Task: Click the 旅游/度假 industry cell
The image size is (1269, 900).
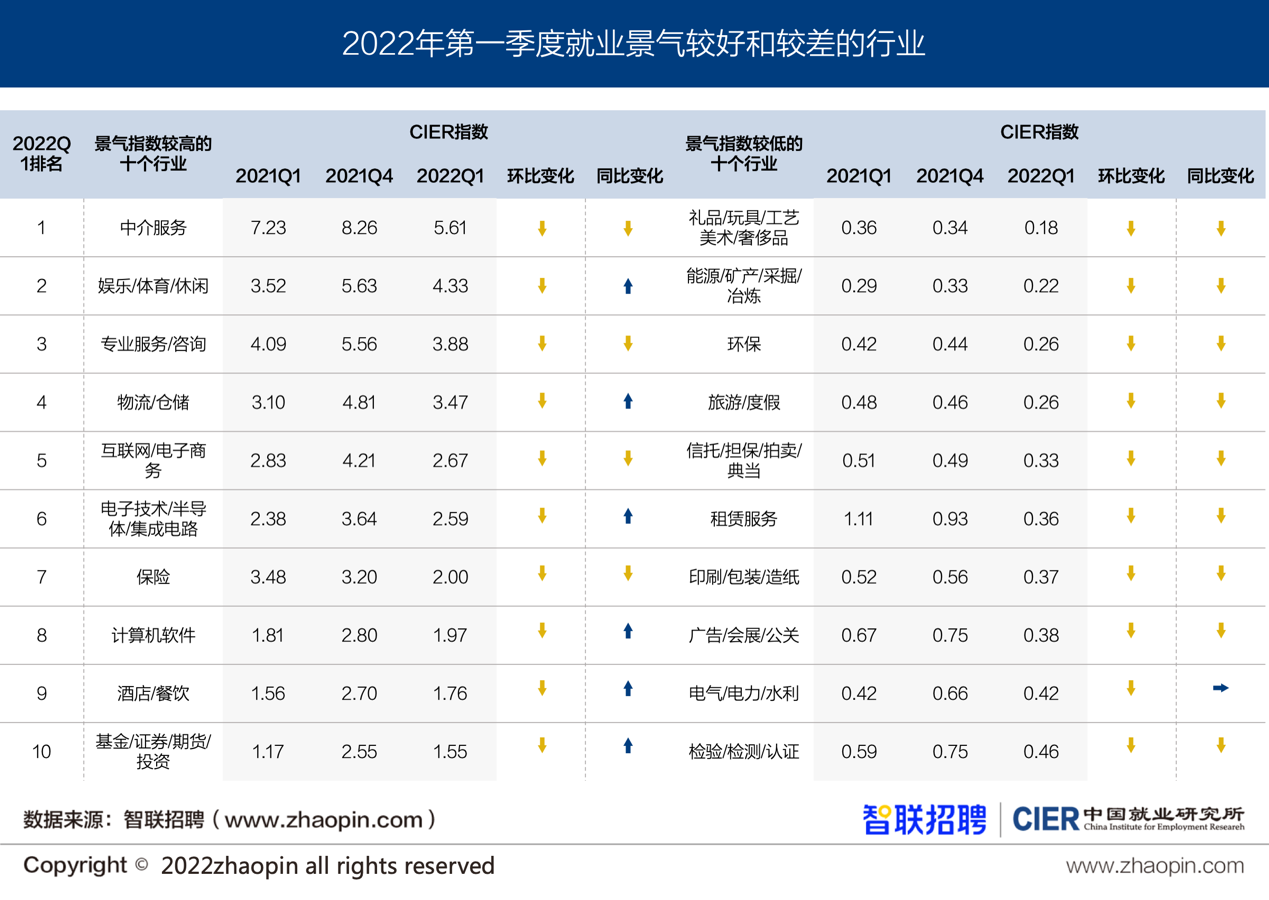Action: (x=744, y=403)
